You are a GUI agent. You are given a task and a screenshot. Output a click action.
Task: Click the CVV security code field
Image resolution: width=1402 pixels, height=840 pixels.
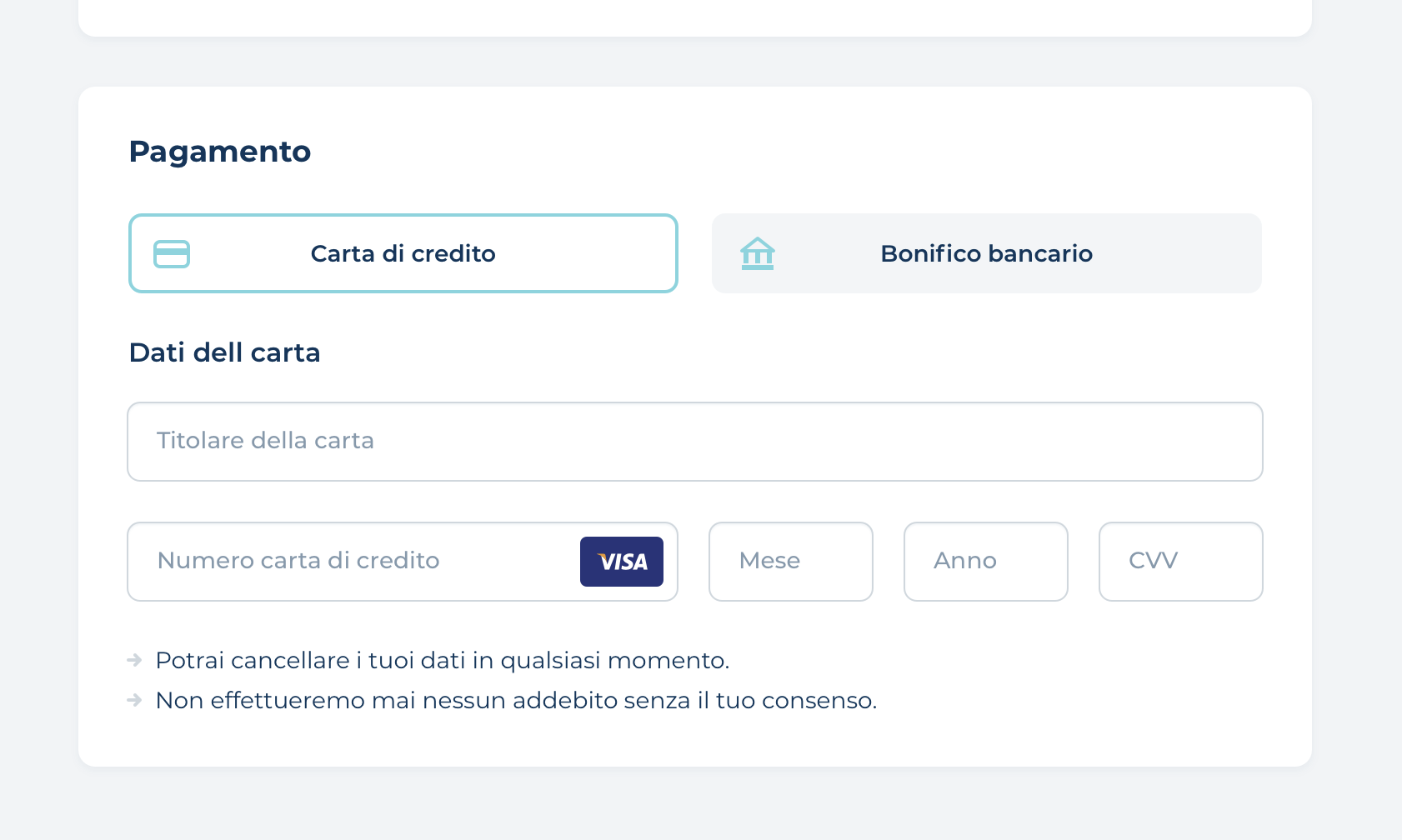pos(1180,562)
